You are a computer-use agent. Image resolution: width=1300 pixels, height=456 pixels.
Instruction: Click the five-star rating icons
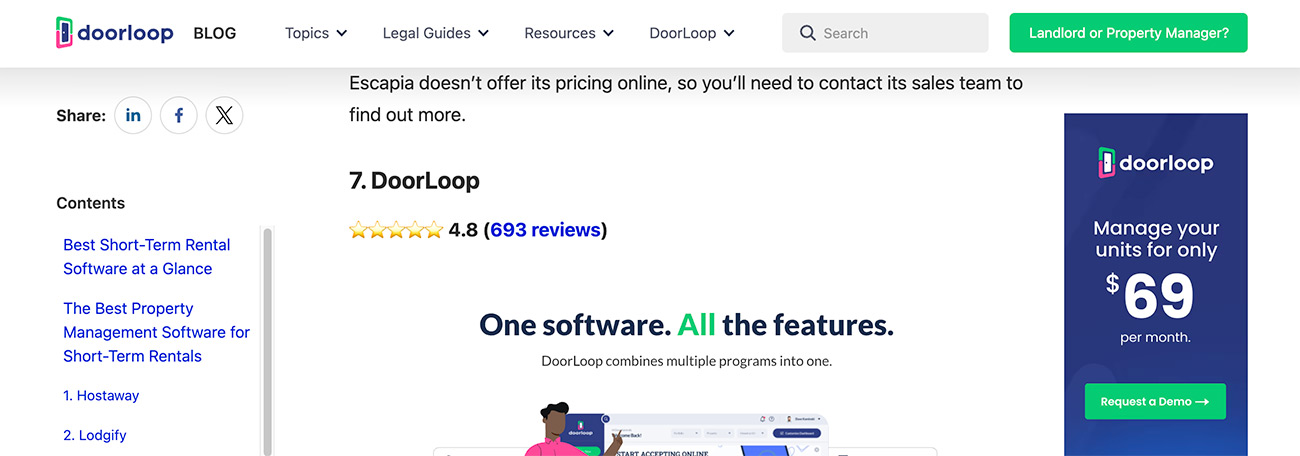tap(395, 230)
